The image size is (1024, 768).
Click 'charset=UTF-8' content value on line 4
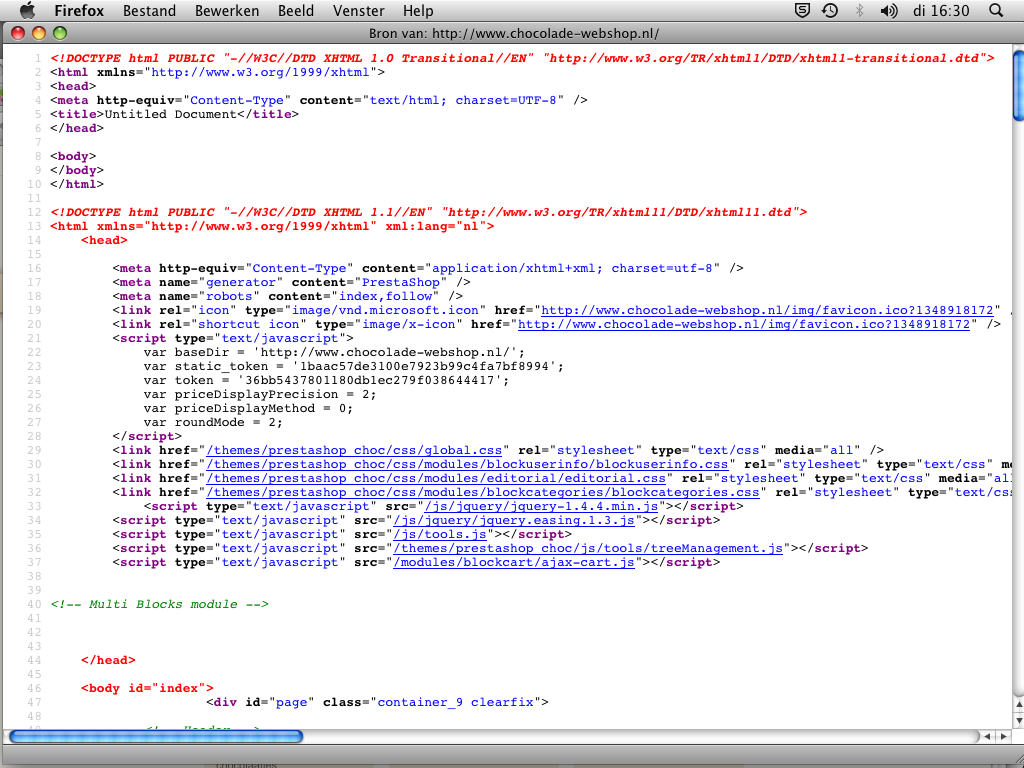pyautogui.click(x=506, y=100)
